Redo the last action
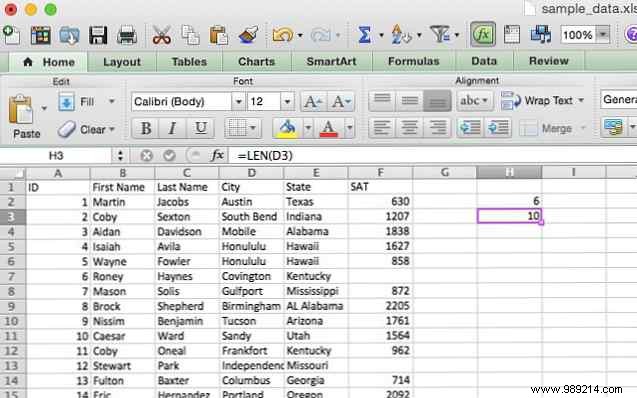The height and width of the screenshot is (398, 637). tap(321, 35)
